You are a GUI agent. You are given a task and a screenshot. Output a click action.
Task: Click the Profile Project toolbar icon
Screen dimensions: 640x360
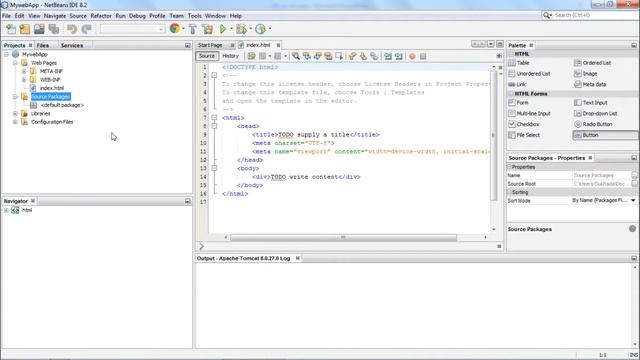(260, 29)
